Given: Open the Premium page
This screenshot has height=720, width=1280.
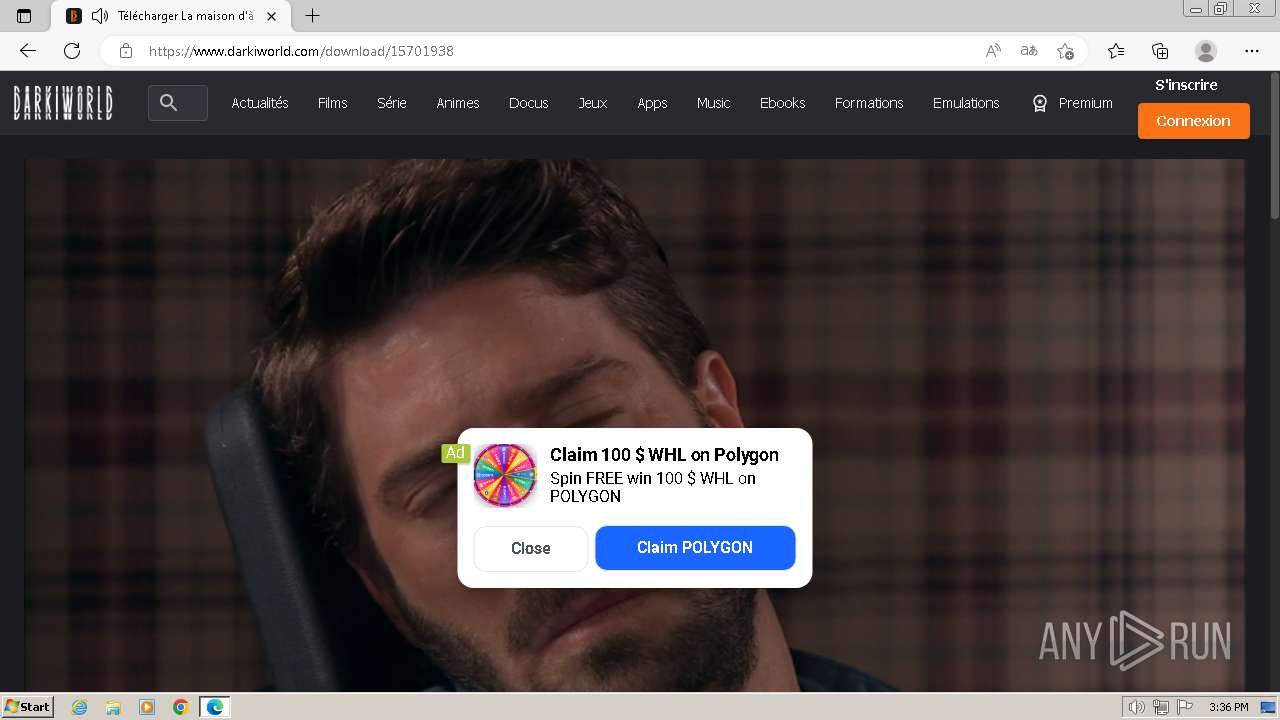Looking at the screenshot, I should click(1072, 103).
